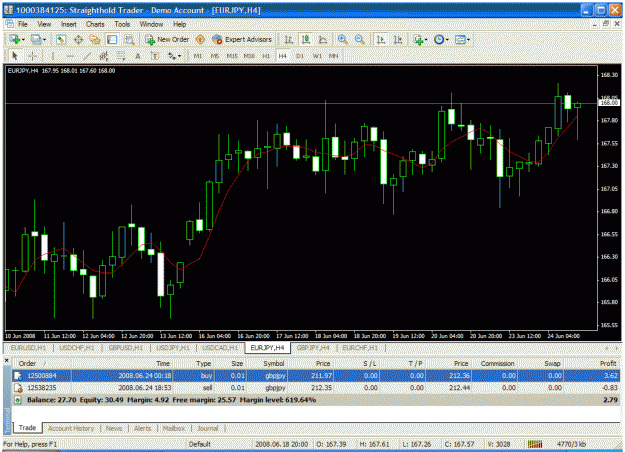Switch timeframe to D1

click(x=300, y=56)
